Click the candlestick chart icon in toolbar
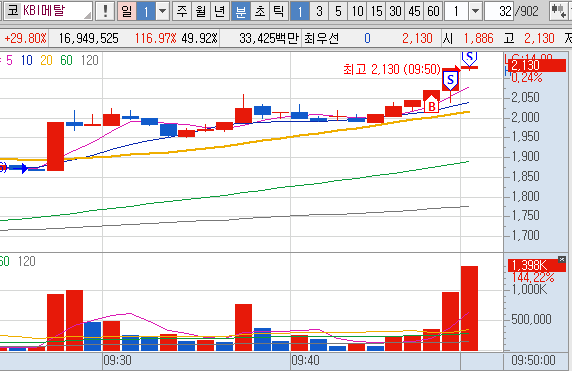572x371 pixels. (x=558, y=11)
